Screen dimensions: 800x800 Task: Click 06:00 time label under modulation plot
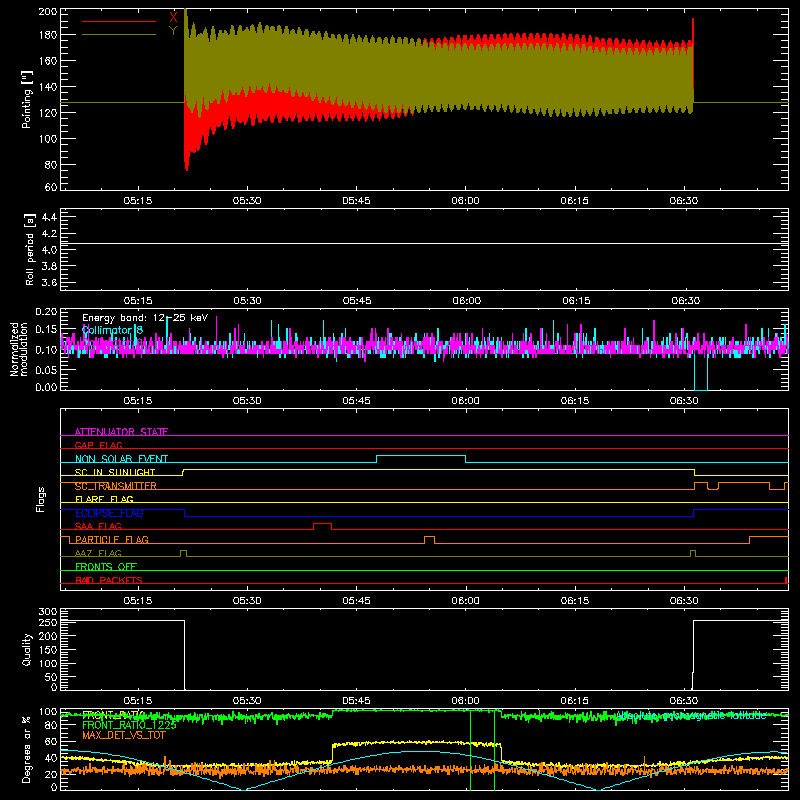coord(465,401)
